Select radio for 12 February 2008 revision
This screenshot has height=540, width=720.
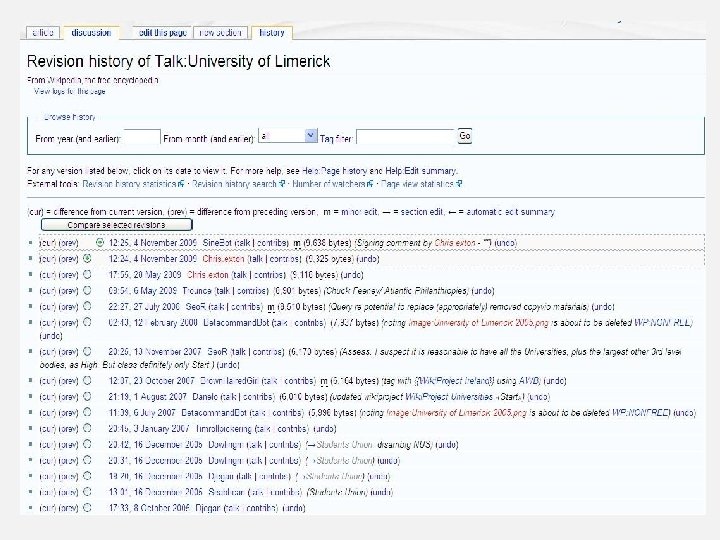(x=87, y=322)
